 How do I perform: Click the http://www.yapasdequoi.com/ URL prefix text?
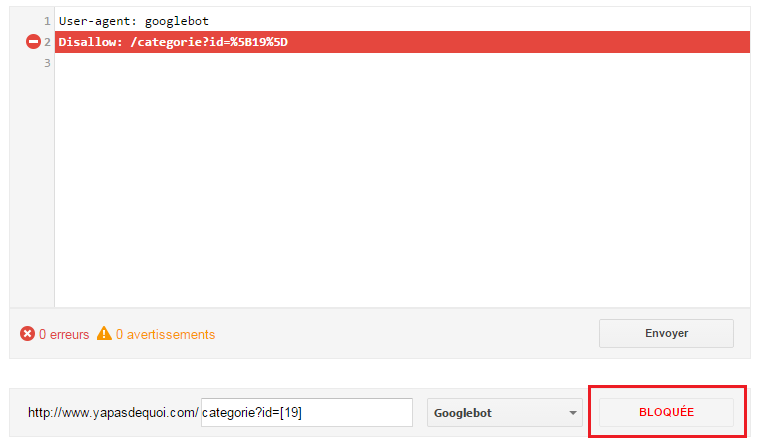coord(113,413)
